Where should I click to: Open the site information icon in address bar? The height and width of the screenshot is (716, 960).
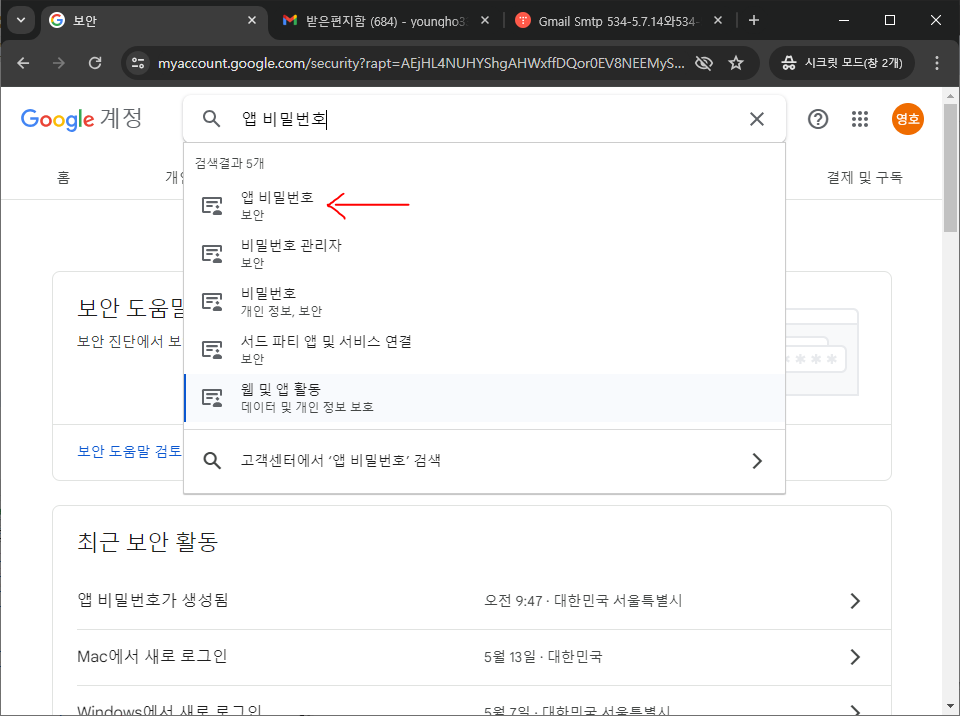coord(138,62)
